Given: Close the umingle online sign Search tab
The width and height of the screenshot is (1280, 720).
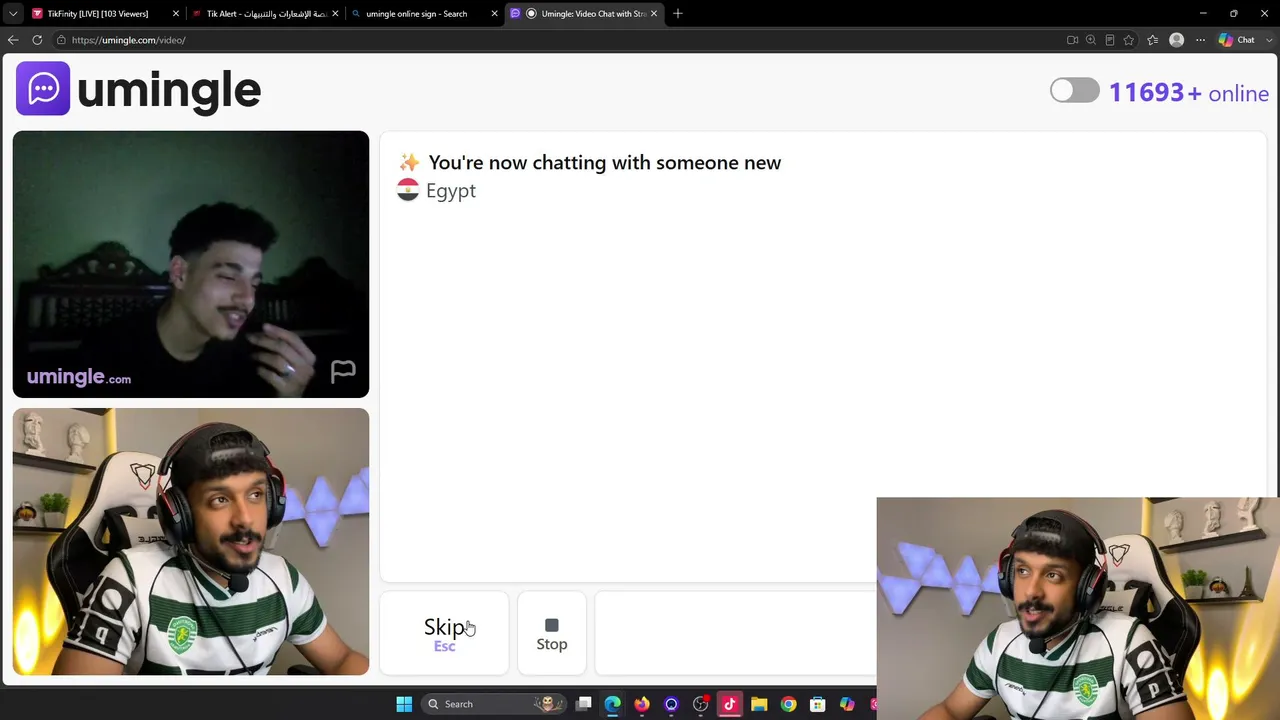Looking at the screenshot, I should pos(494,14).
